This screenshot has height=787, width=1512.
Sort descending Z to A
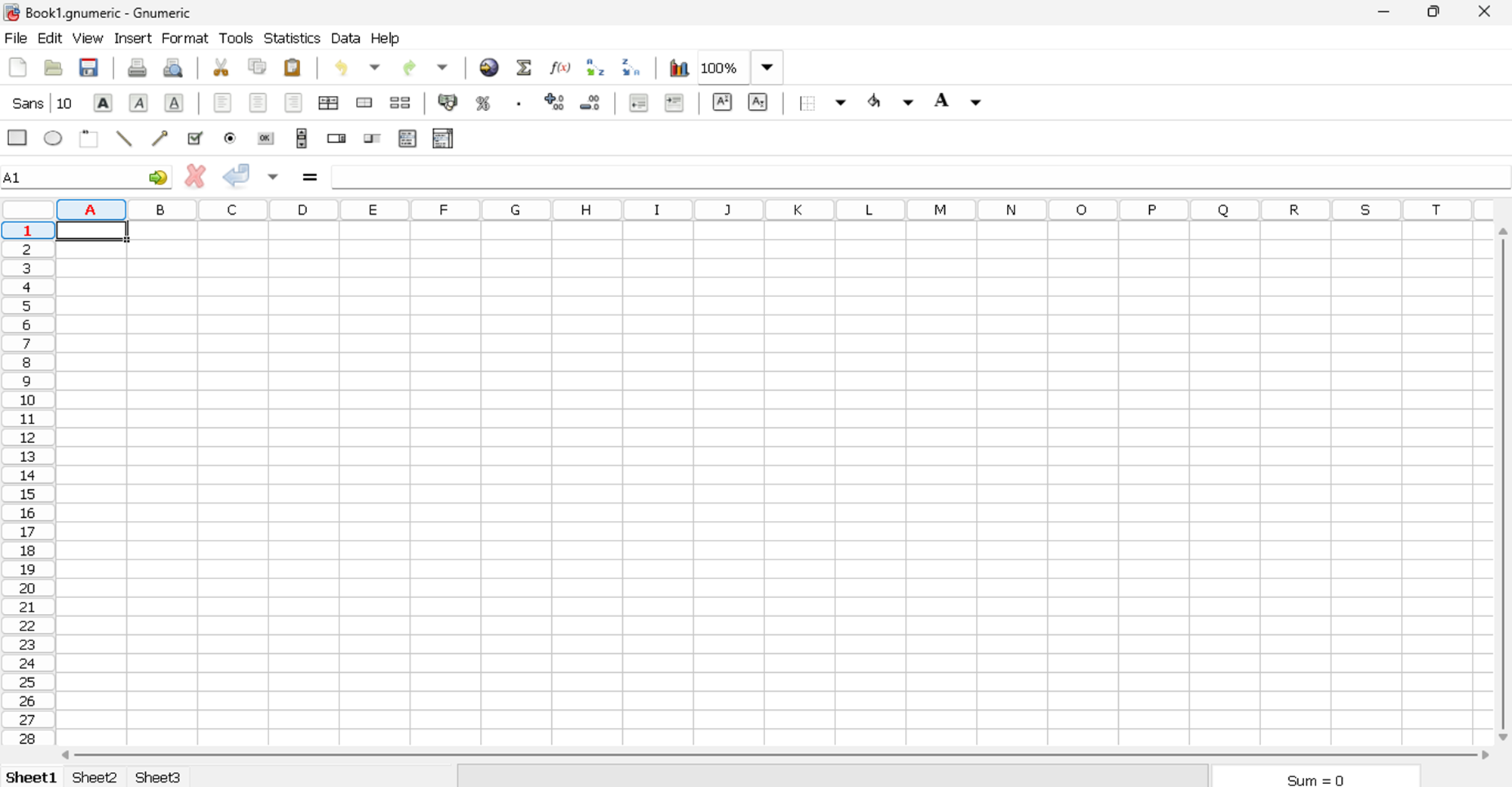pyautogui.click(x=631, y=67)
